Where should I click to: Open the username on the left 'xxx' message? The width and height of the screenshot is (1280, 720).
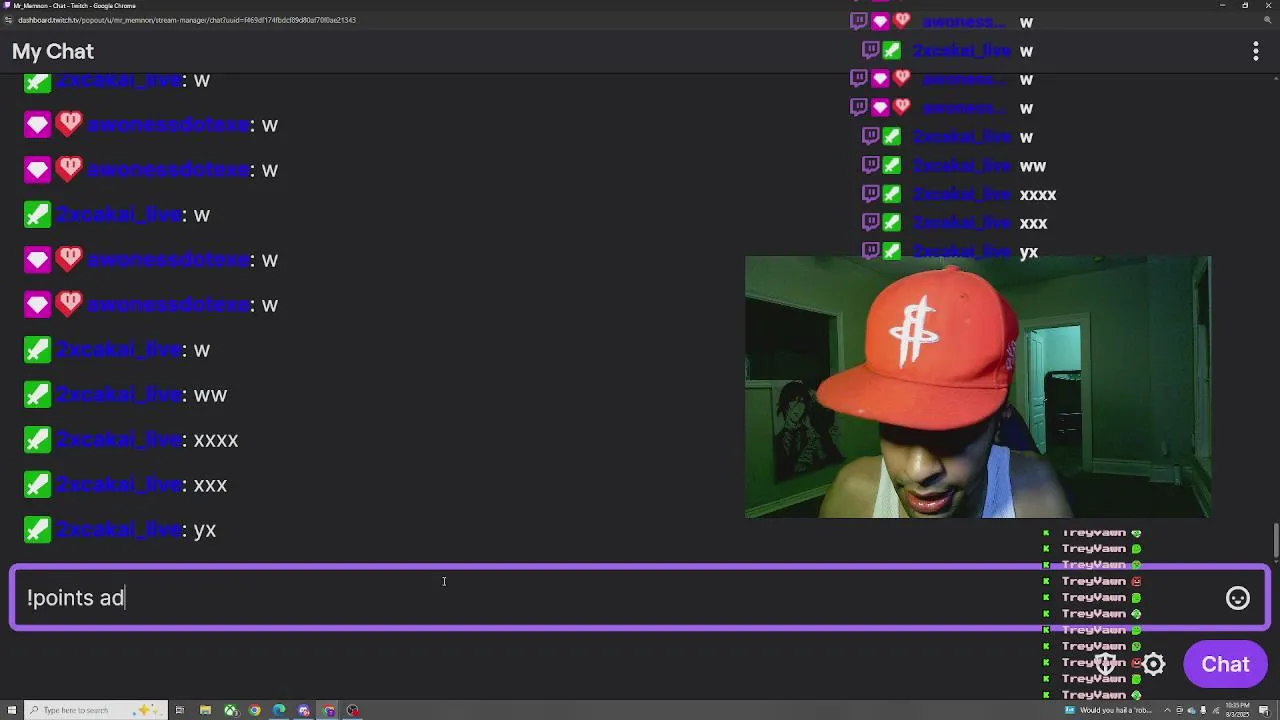click(x=119, y=484)
